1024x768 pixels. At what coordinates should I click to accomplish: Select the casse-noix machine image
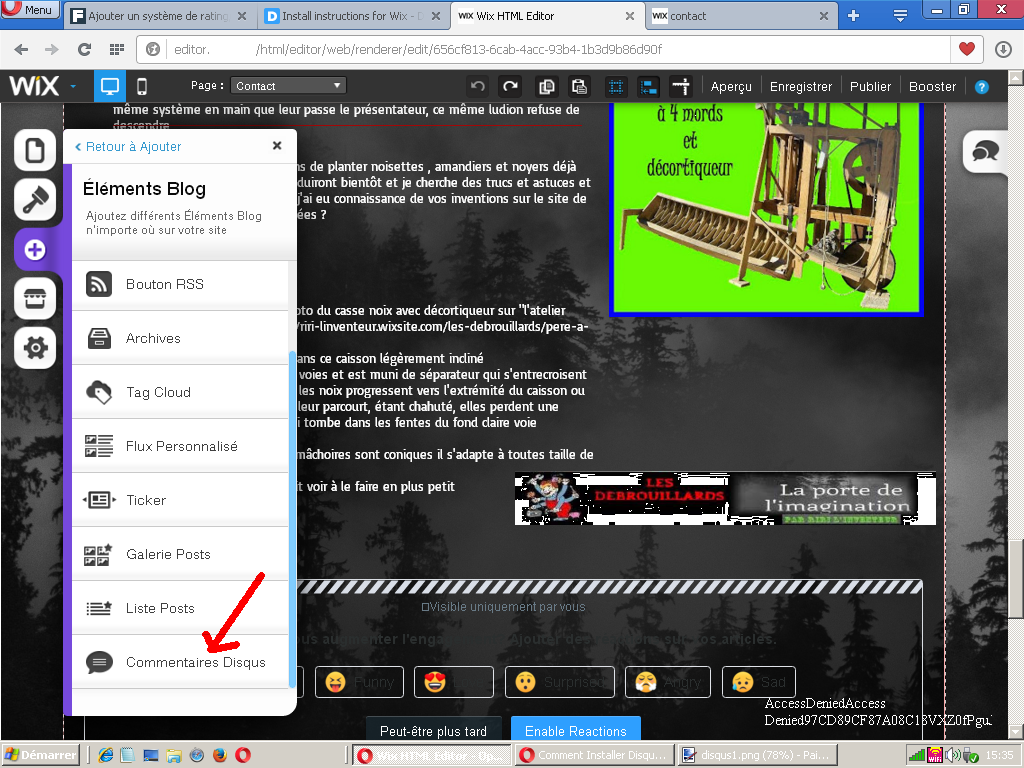click(x=765, y=209)
